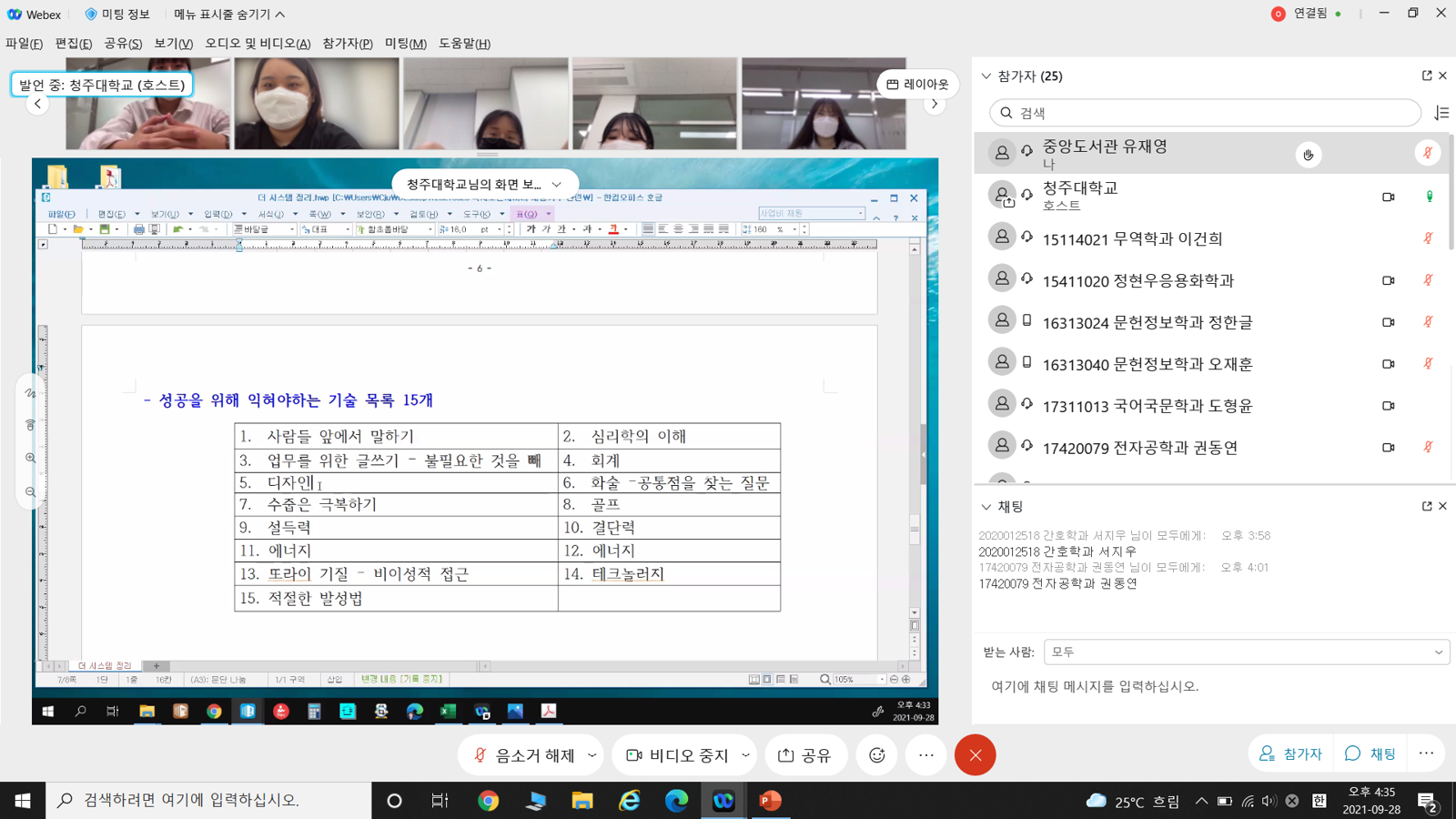The width and height of the screenshot is (1456, 819).
Task: Click muted mic icon for 17420079 전자공학과 권동연
Action: 1428,447
